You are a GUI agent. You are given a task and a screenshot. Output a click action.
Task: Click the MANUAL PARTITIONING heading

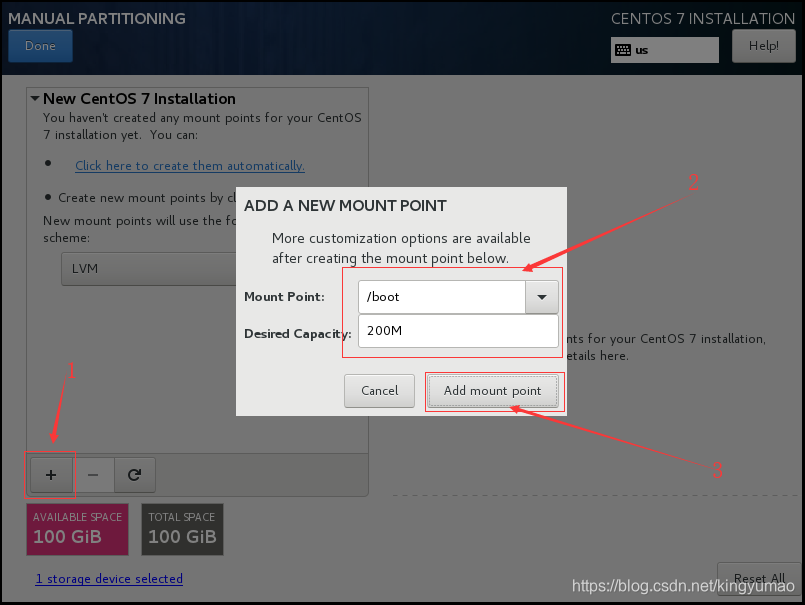(97, 18)
